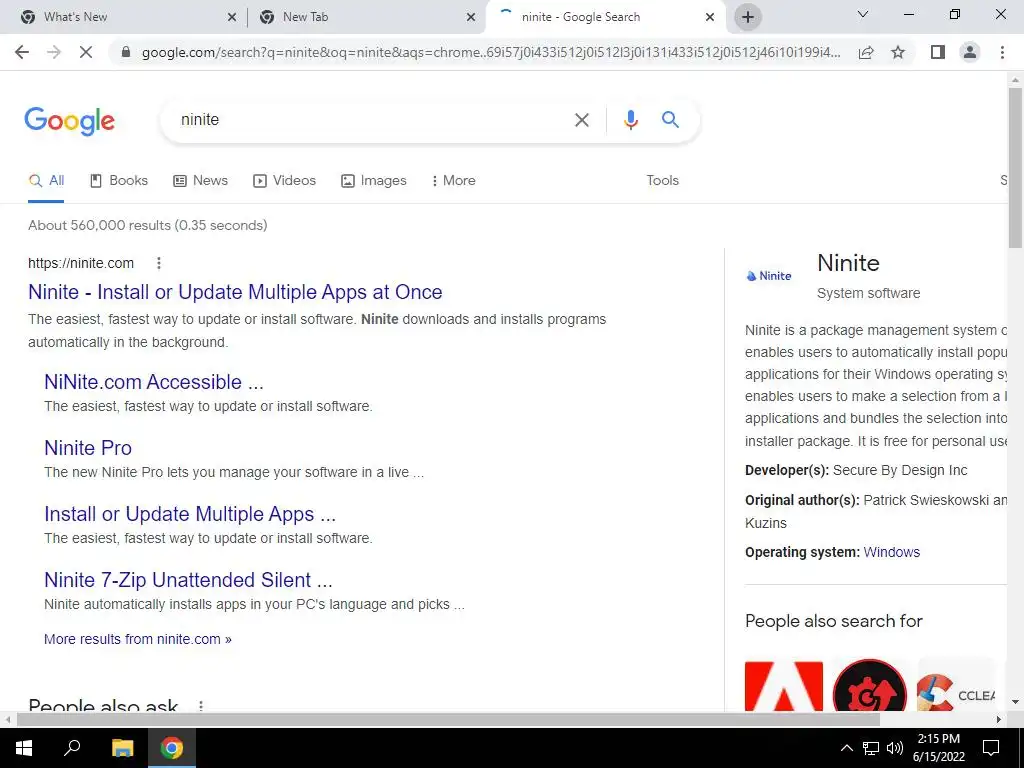Clear the search box with the X

(x=581, y=120)
